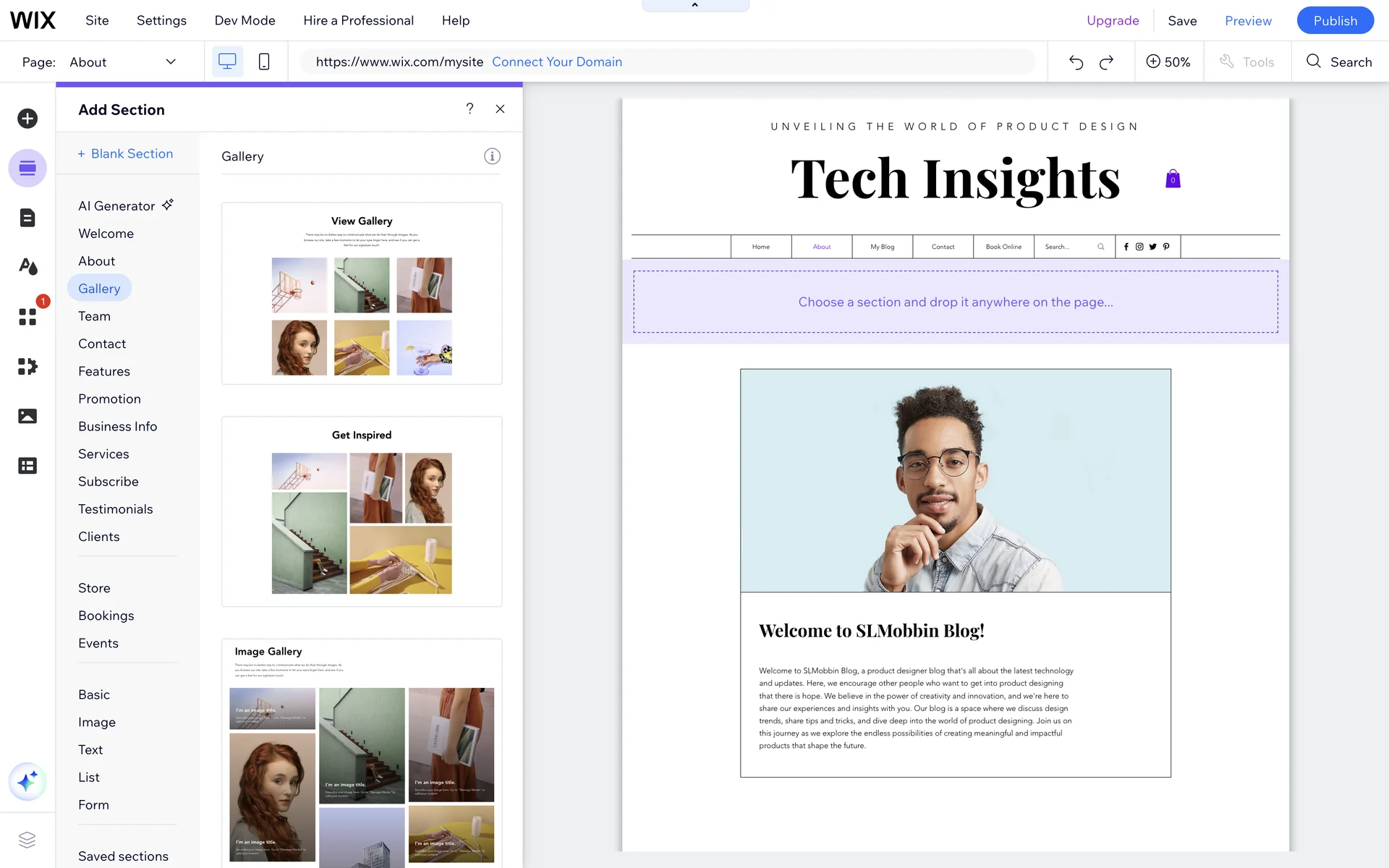Select the Testimonials section category
1389x868 pixels.
pos(116,509)
